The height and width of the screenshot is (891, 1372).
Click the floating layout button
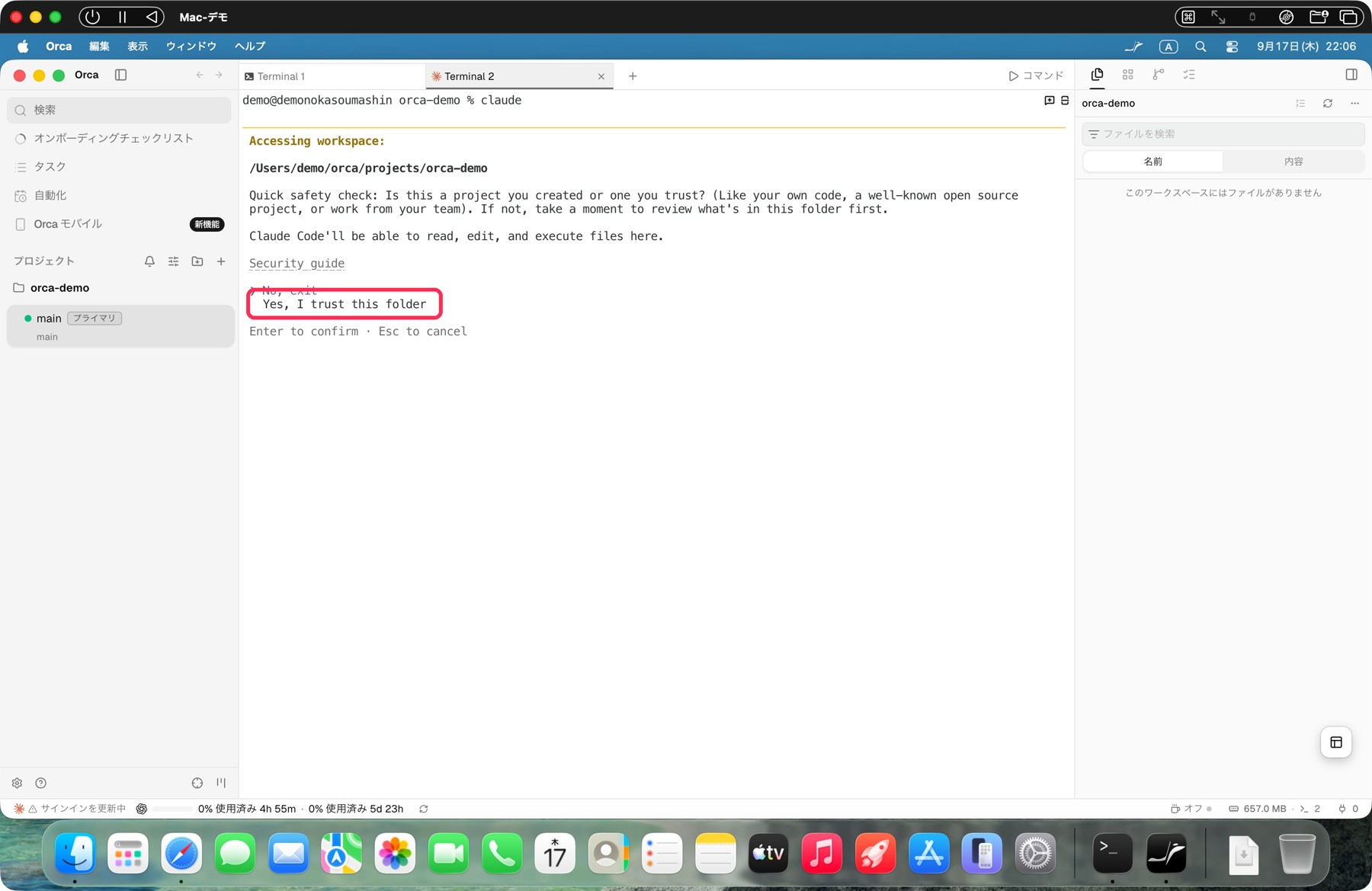tap(1336, 742)
